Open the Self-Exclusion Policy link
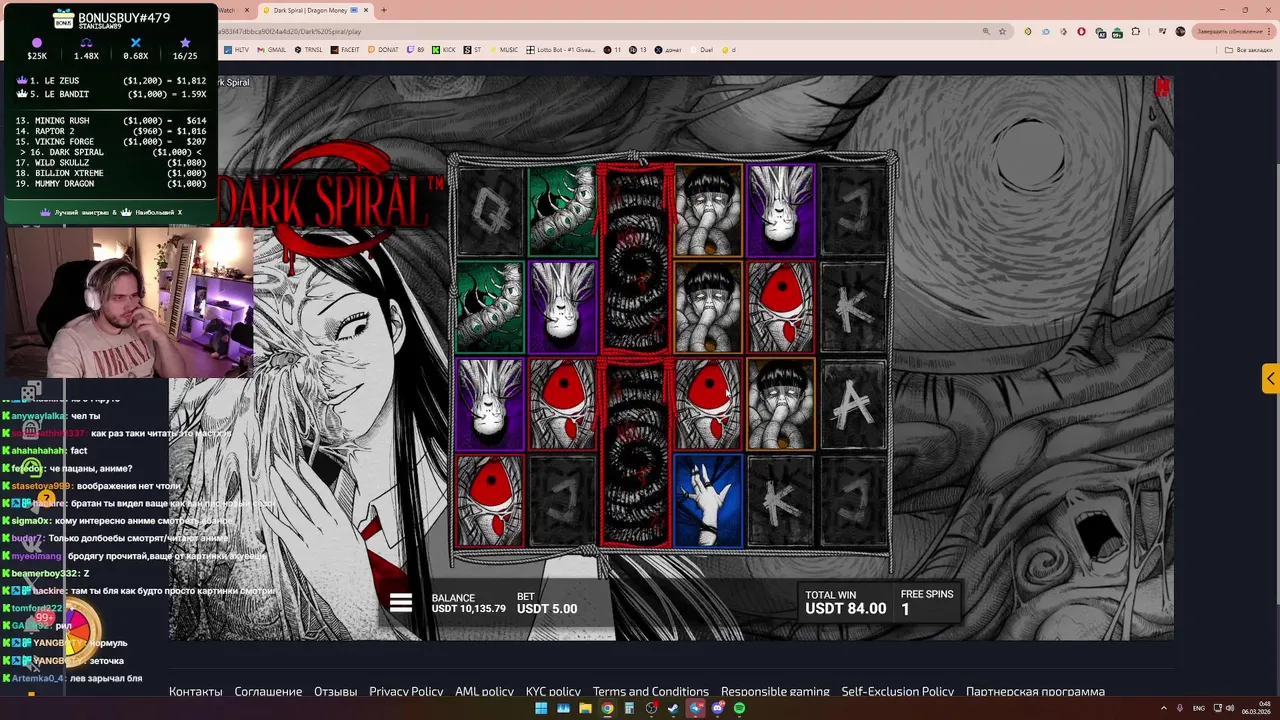 click(897, 691)
